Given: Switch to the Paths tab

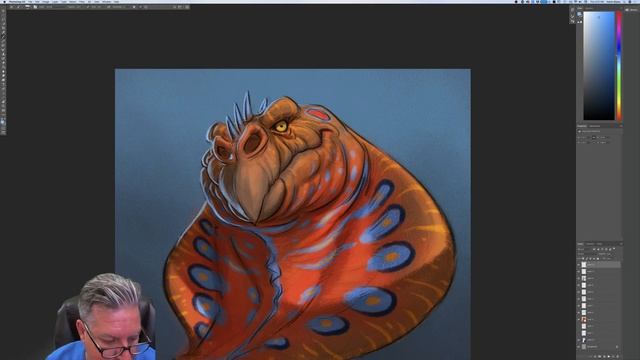Looking at the screenshot, I should (x=599, y=244).
